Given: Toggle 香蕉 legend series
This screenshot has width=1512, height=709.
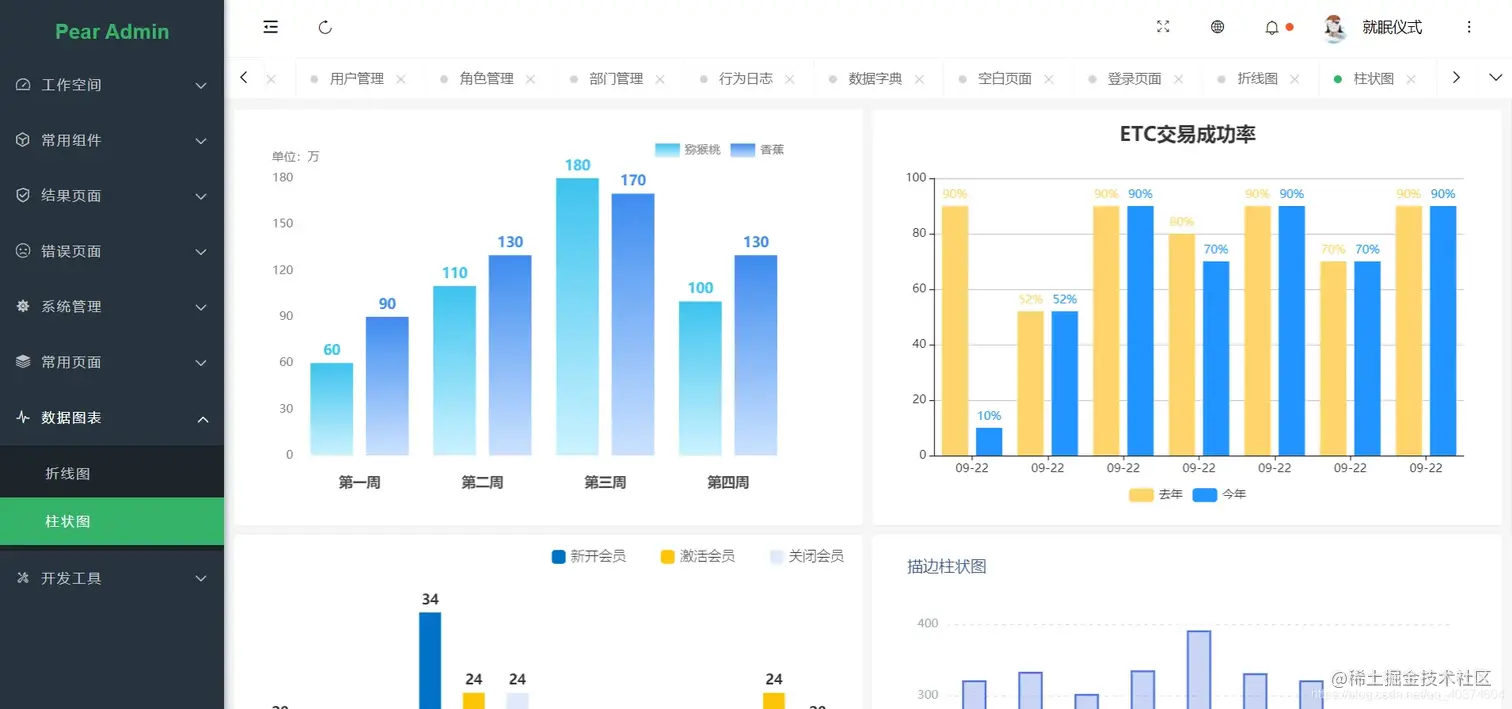Looking at the screenshot, I should click(x=757, y=150).
